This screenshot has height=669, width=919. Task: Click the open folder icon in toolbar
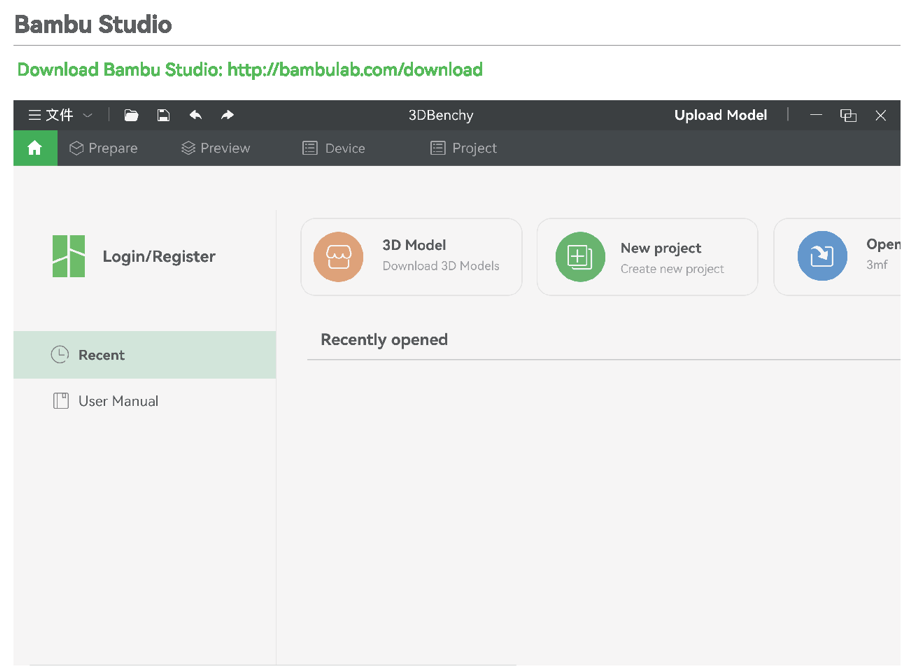tap(131, 116)
